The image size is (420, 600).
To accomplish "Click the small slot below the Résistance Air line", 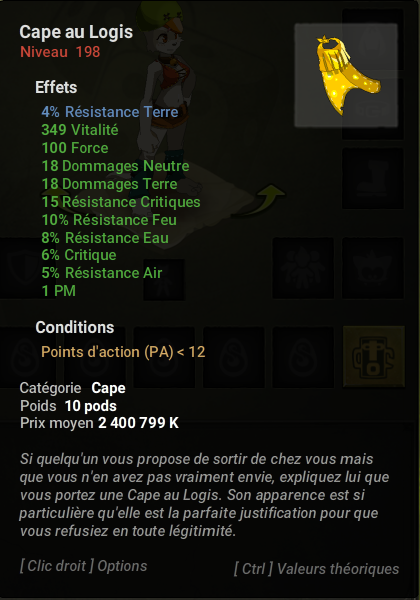I will click(164, 279).
